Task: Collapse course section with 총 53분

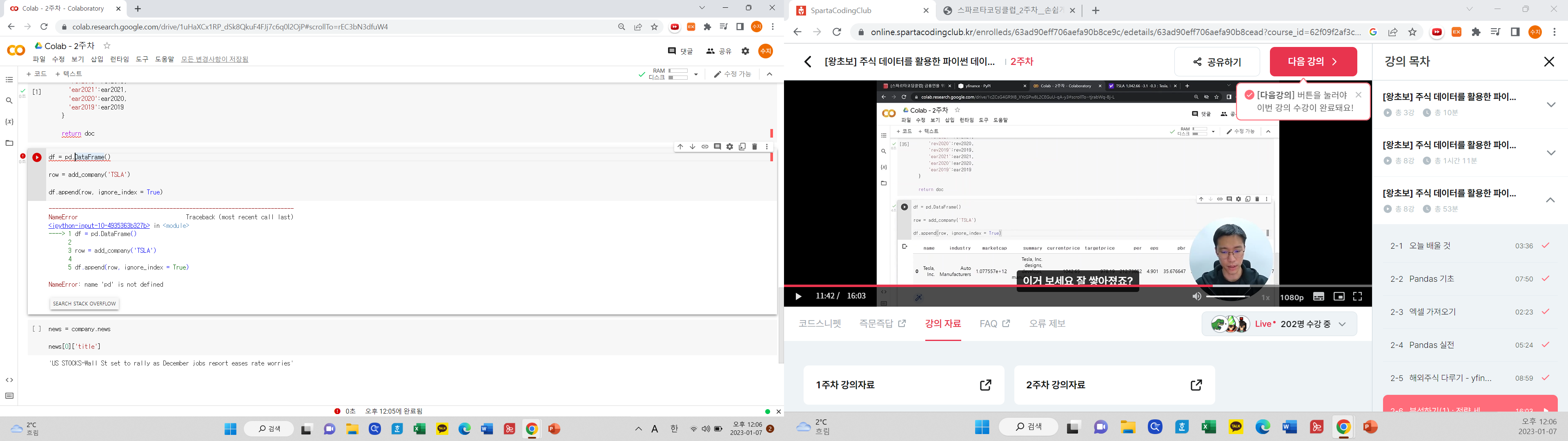Action: (1550, 200)
